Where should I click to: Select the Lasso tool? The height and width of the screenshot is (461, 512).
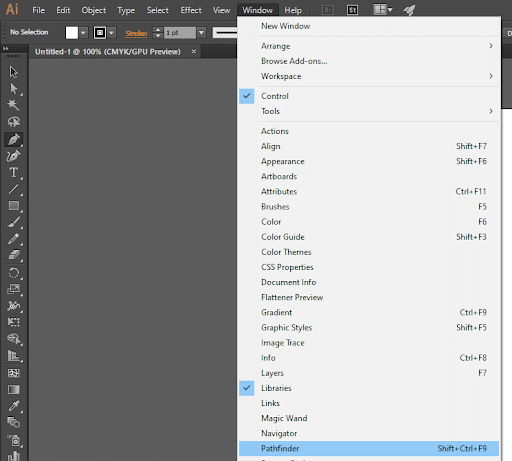14,122
